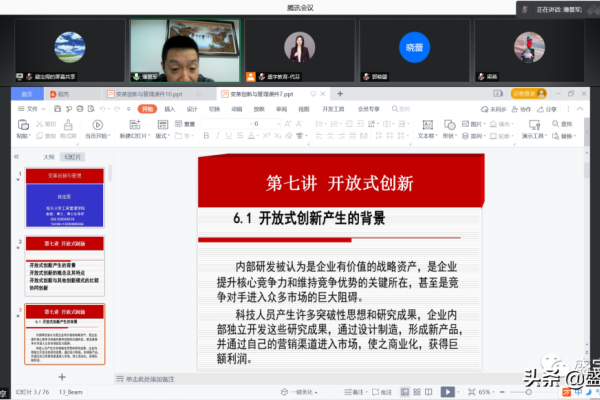Open the slide Layout icon

[x=163, y=125]
